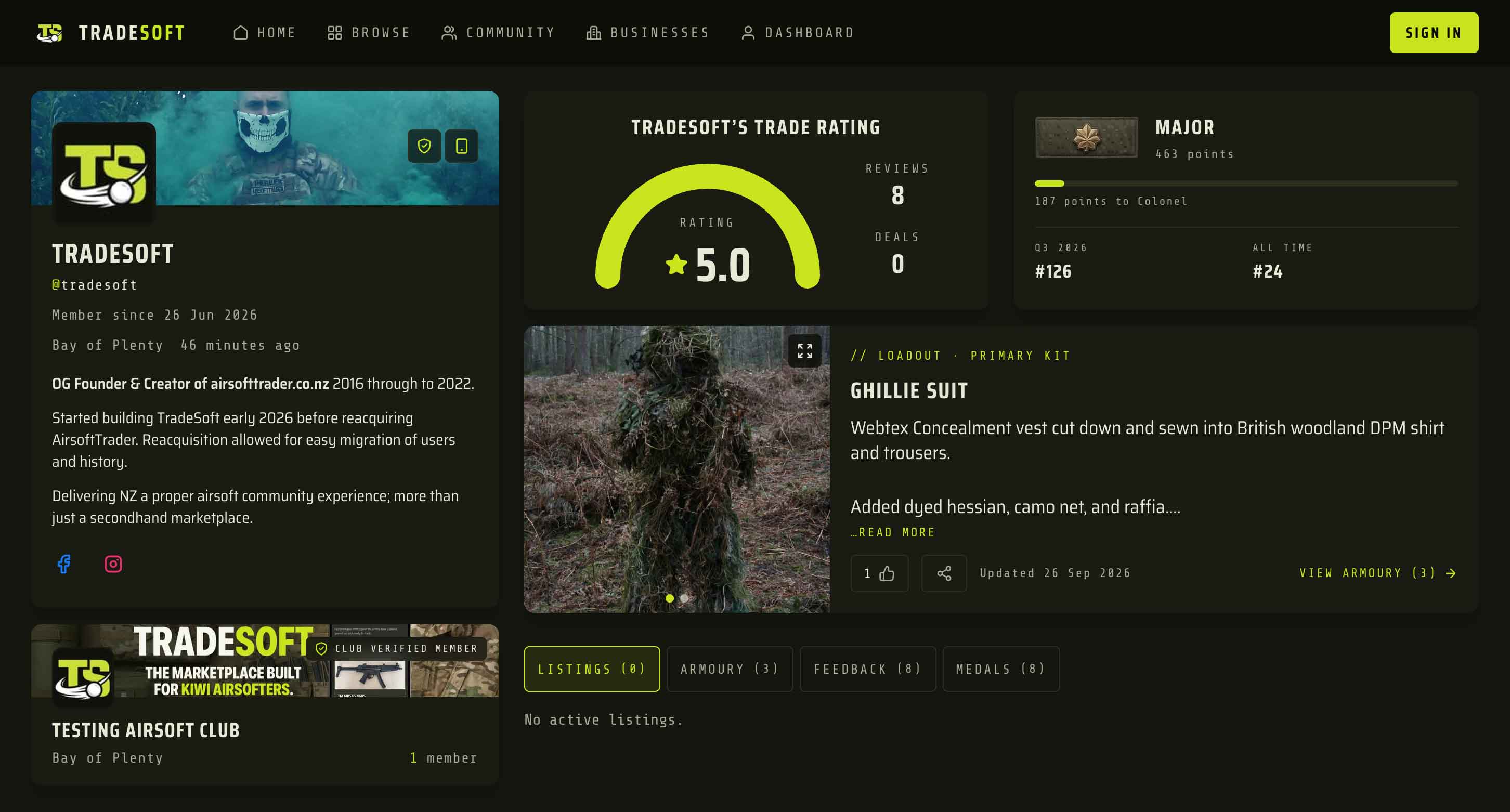Click the Reviews count 8
This screenshot has height=812, width=1510.
(x=897, y=195)
